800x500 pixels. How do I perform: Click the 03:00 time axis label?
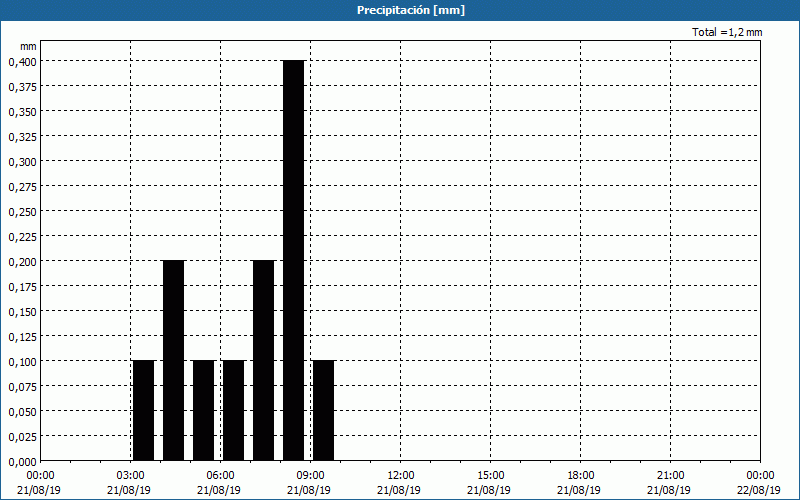click(130, 476)
